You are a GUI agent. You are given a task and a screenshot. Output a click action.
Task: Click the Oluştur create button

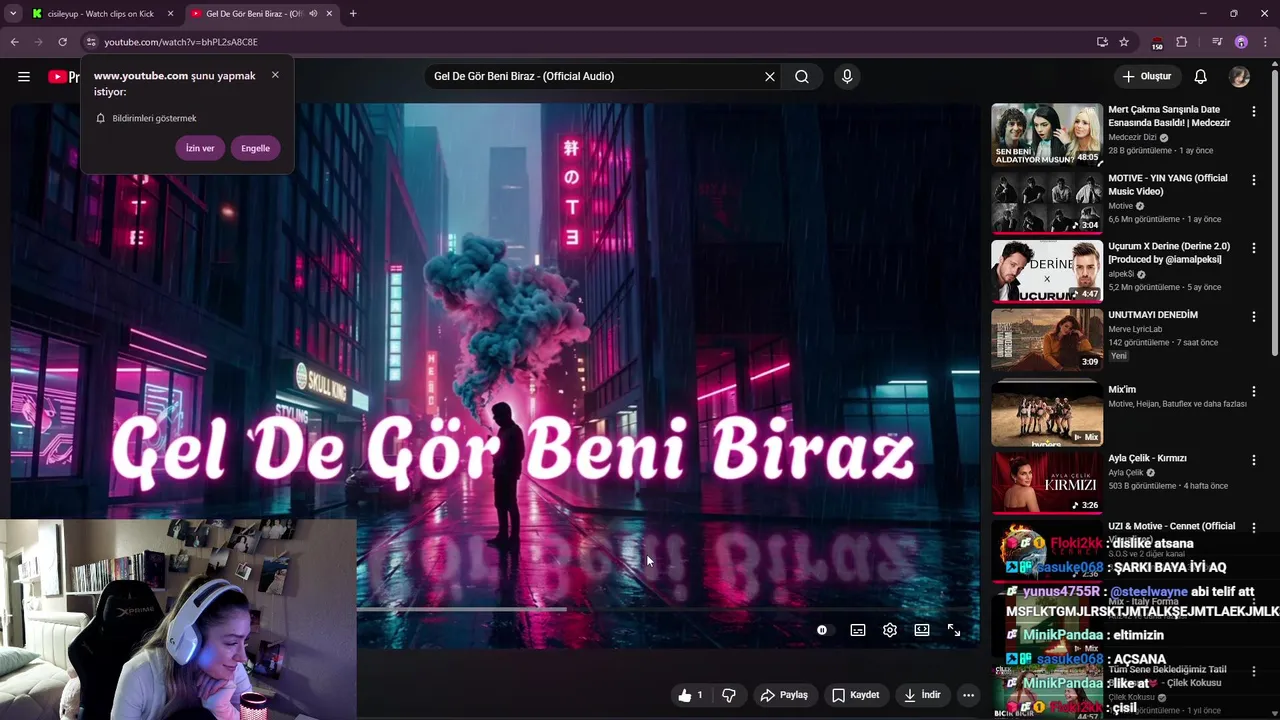click(1146, 77)
